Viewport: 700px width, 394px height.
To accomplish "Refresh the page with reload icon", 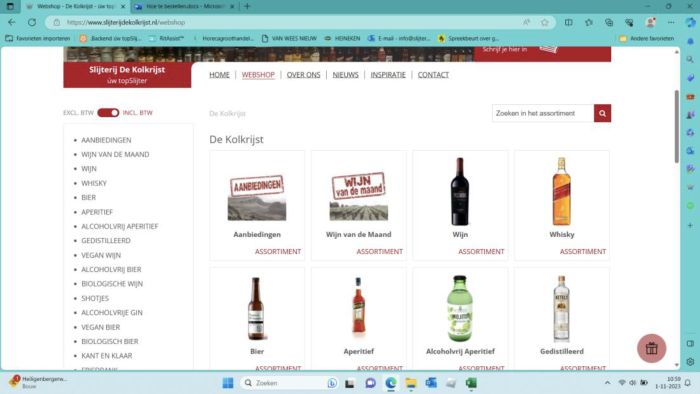I will click(32, 22).
